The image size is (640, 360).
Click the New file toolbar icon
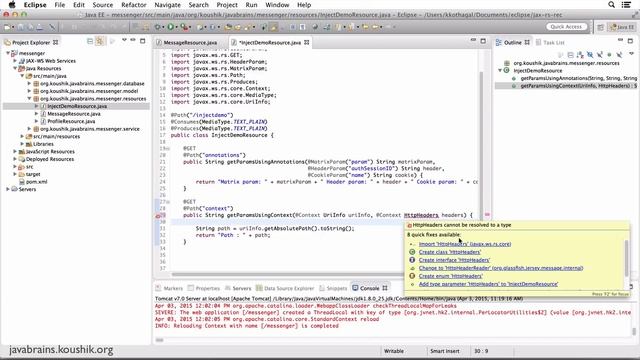(7, 27)
